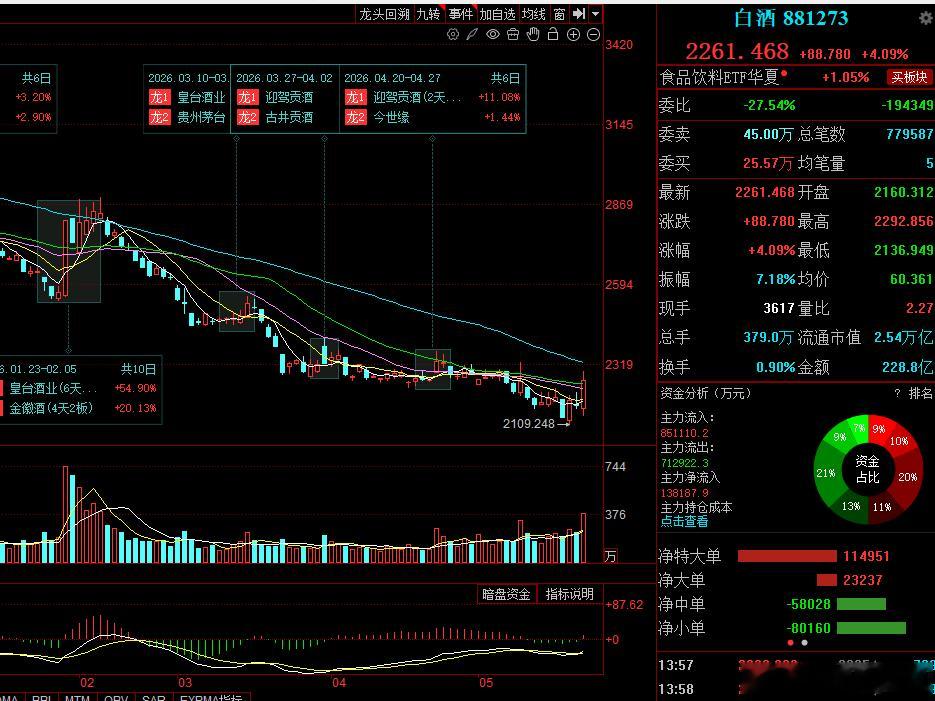
Task: Open 食品饮料ETF华夏 related fund
Action: 720,77
